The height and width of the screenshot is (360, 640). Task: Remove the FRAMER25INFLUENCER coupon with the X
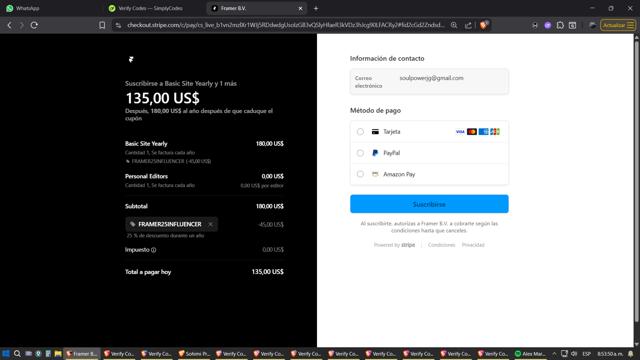[210, 224]
